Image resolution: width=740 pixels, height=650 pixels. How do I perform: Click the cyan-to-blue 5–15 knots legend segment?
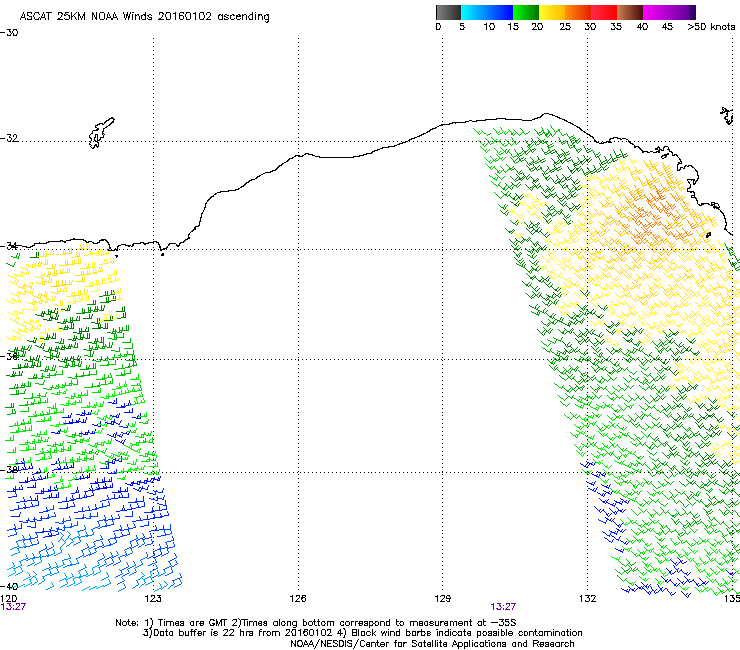click(487, 12)
